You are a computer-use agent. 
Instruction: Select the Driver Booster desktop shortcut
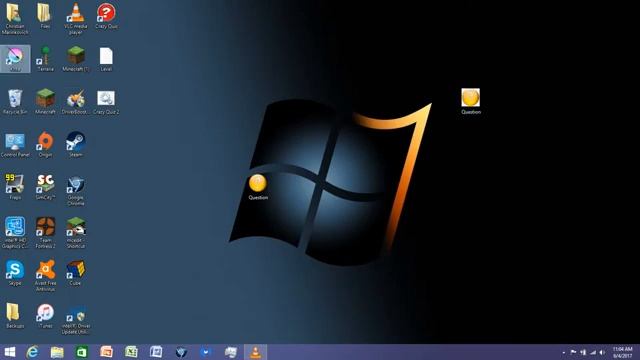76,102
